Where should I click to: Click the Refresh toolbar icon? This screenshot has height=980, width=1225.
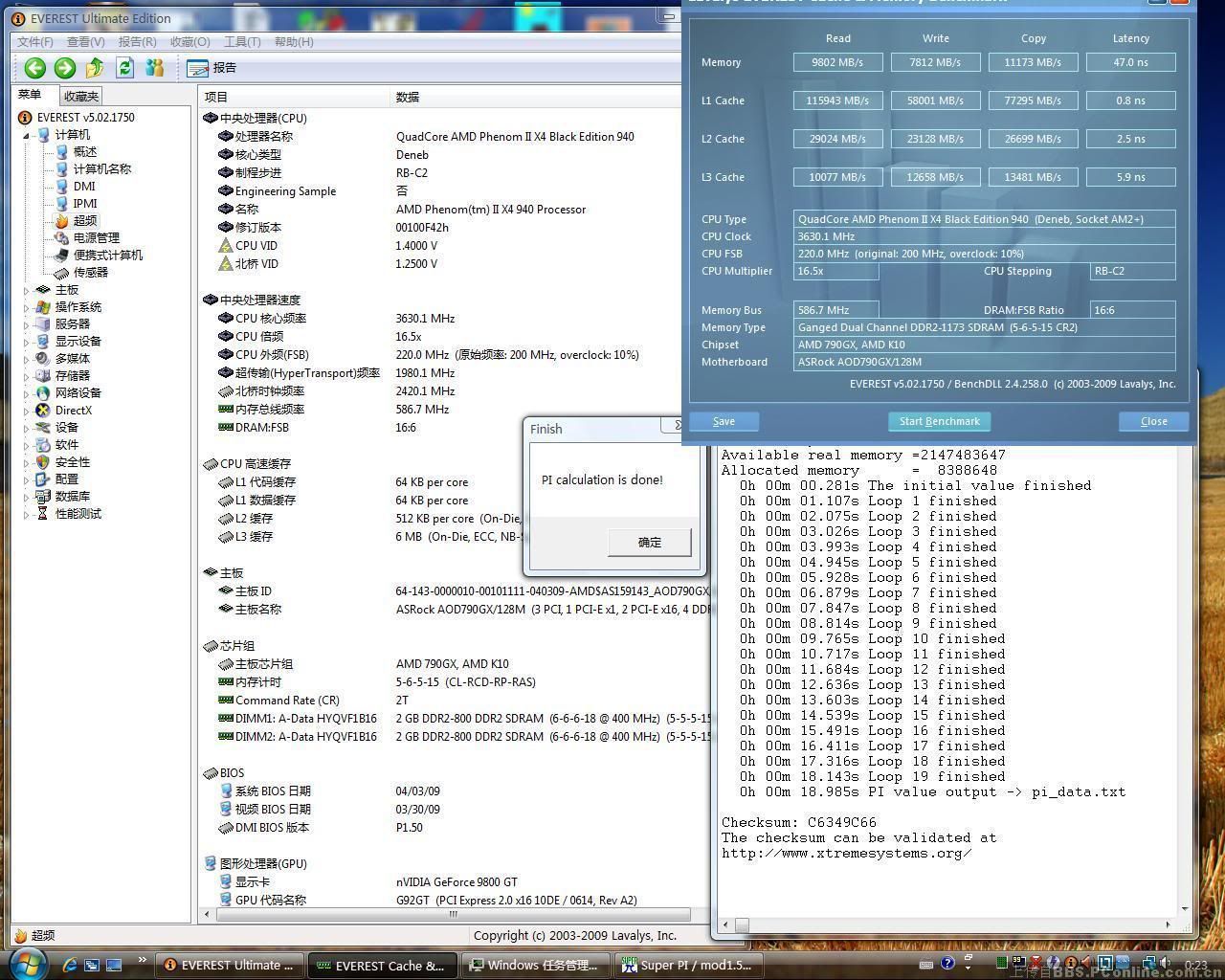coord(124,67)
